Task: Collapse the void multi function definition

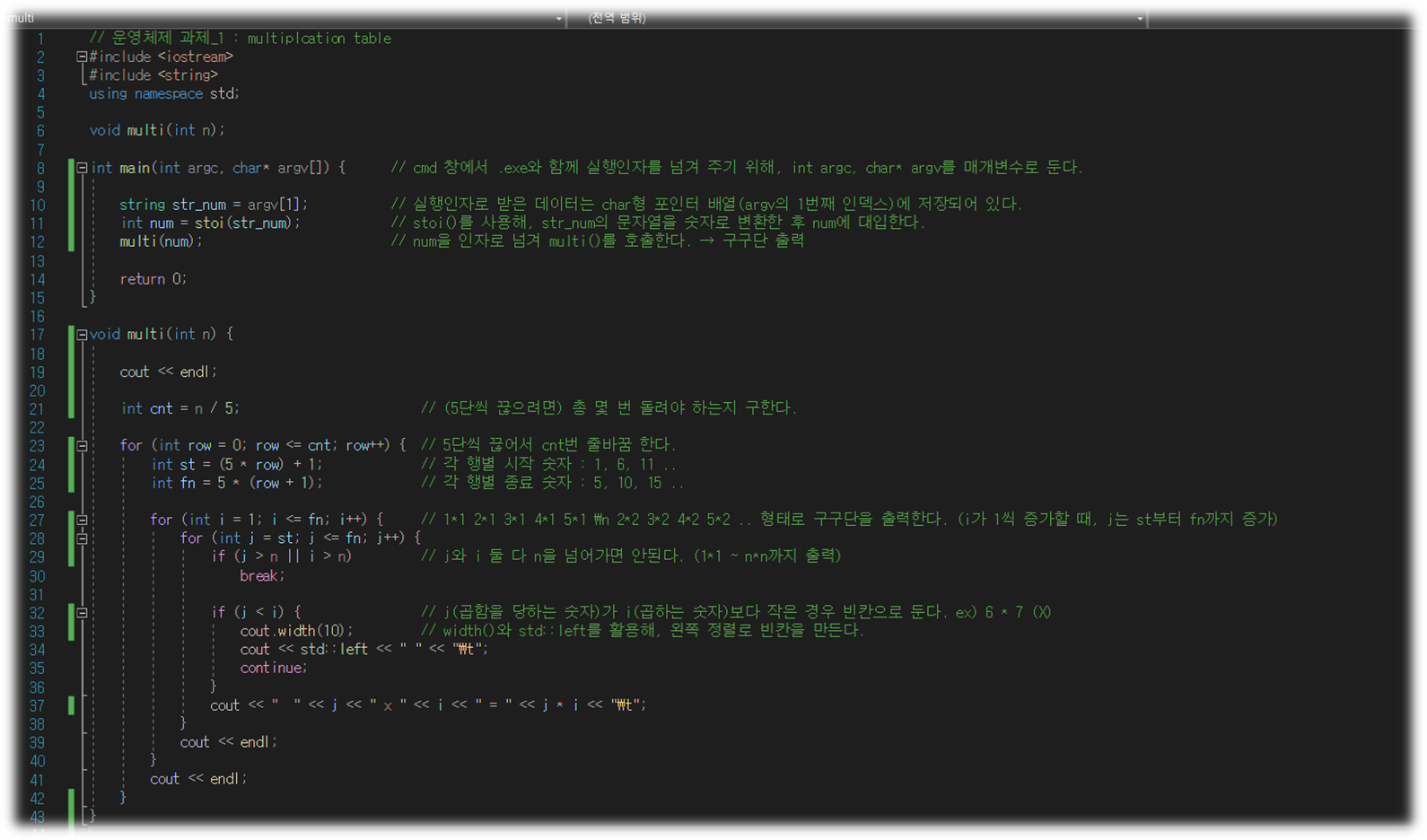Action: 82,335
